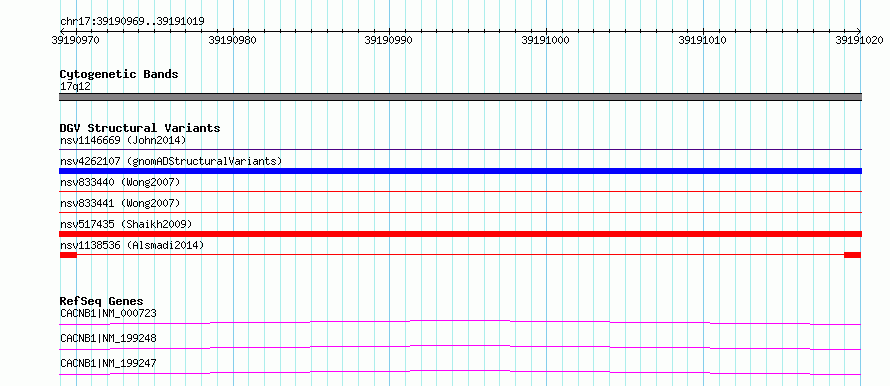Screen dimensions: 890x386
Task: Select the nsv517435 (Shaikh2009) label
Action: click(126, 224)
